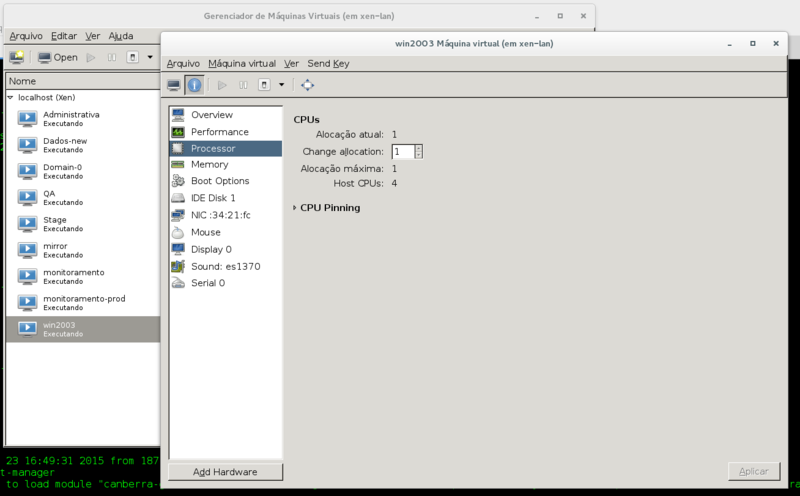800x496 pixels.
Task: Select NIC :34:21:fc in hardware list
Action: [226, 215]
